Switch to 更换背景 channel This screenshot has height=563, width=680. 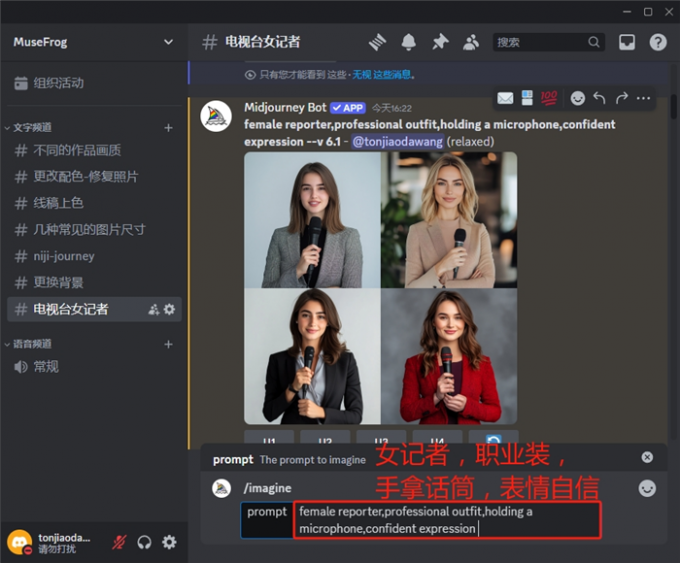click(x=94, y=283)
